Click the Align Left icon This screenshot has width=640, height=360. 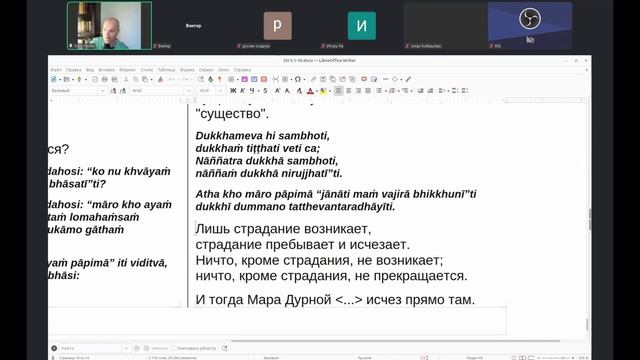coord(338,91)
